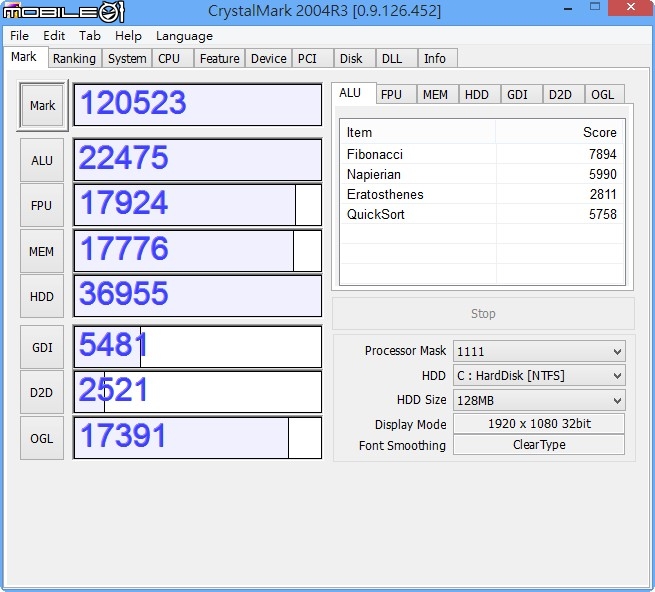
Task: Expand the Processor Mask dropdown
Action: tap(539, 351)
